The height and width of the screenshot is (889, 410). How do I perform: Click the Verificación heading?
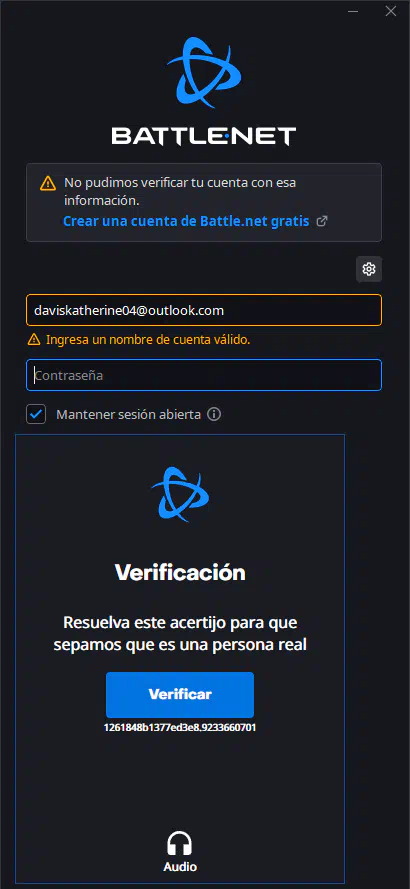click(x=180, y=572)
